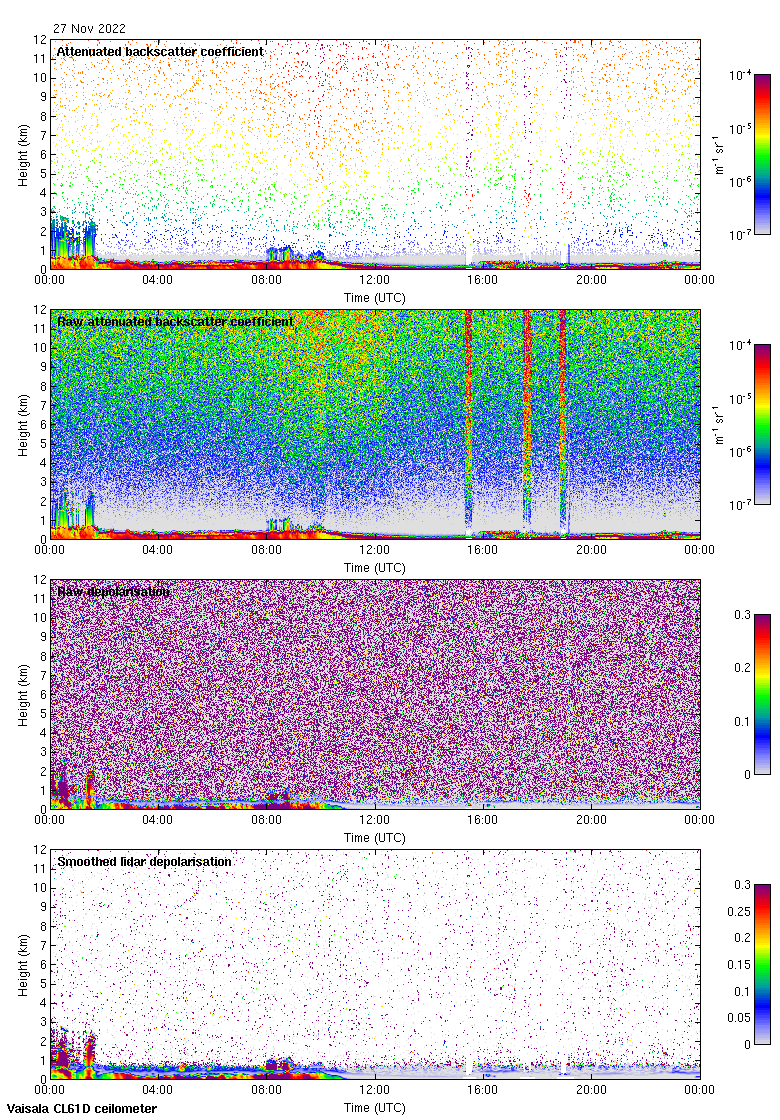
Task: Click "Time (UTC)" beneath the Raw depolarisation panel
Action: [x=374, y=838]
